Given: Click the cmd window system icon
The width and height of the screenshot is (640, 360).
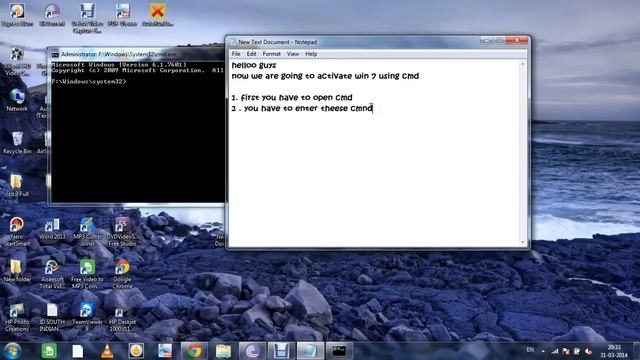Looking at the screenshot, I should pyautogui.click(x=55, y=54).
